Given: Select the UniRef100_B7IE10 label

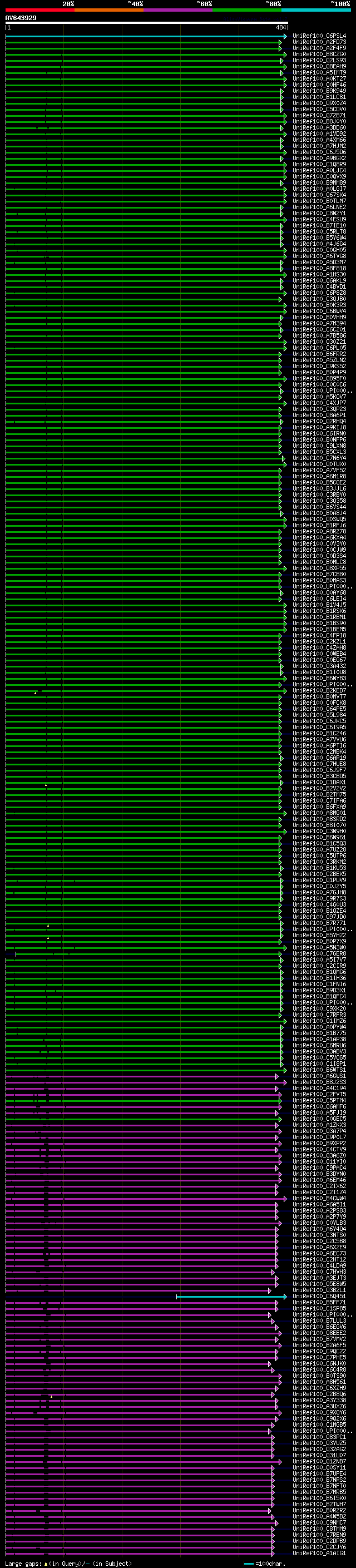Looking at the screenshot, I should point(319,226).
